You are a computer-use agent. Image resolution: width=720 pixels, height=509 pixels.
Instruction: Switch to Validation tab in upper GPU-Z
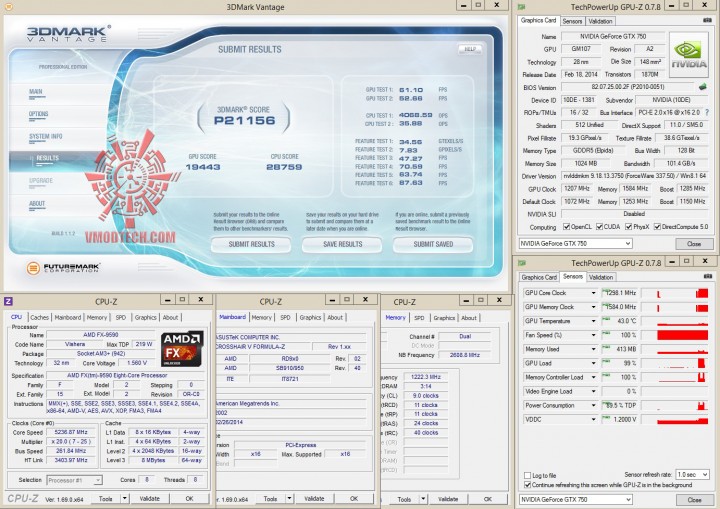point(600,21)
